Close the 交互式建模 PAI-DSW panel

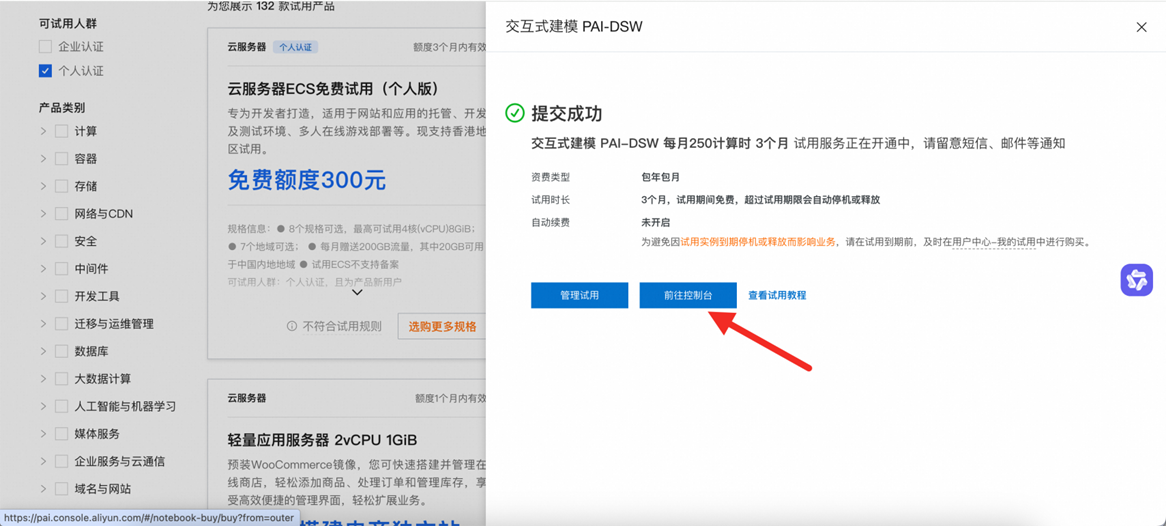pos(1141,27)
